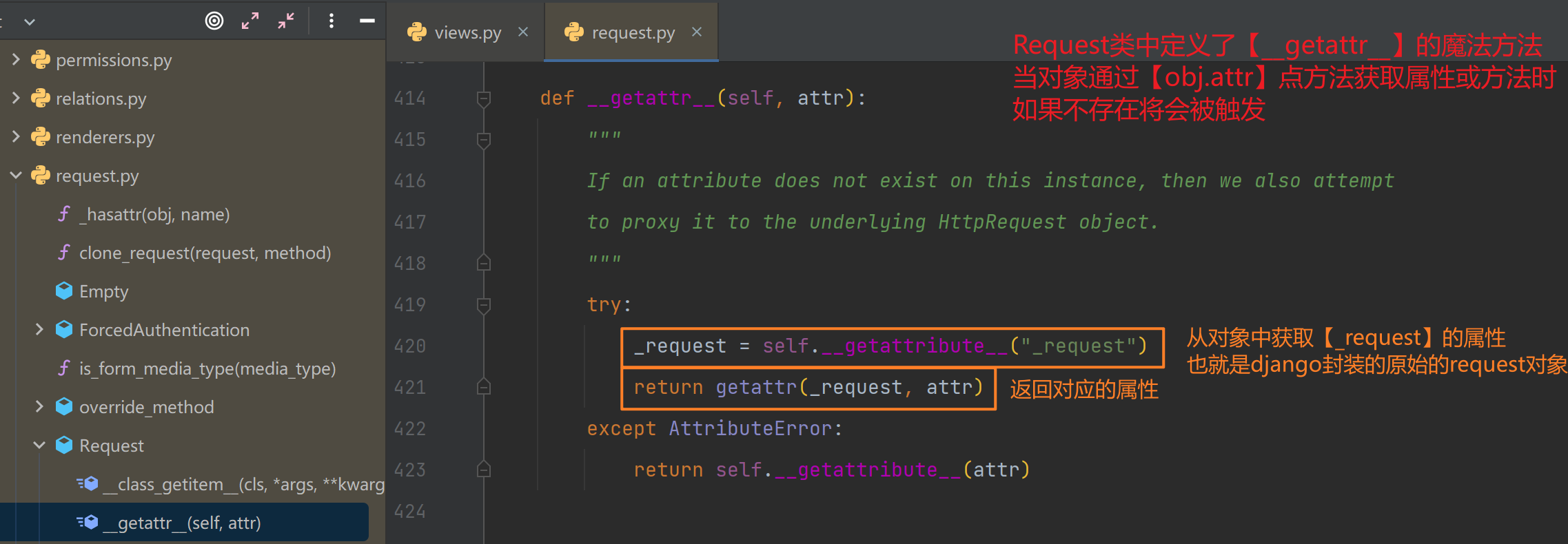This screenshot has width=1568, height=544.
Task: Click the getattr call on line 421
Action: click(x=756, y=388)
